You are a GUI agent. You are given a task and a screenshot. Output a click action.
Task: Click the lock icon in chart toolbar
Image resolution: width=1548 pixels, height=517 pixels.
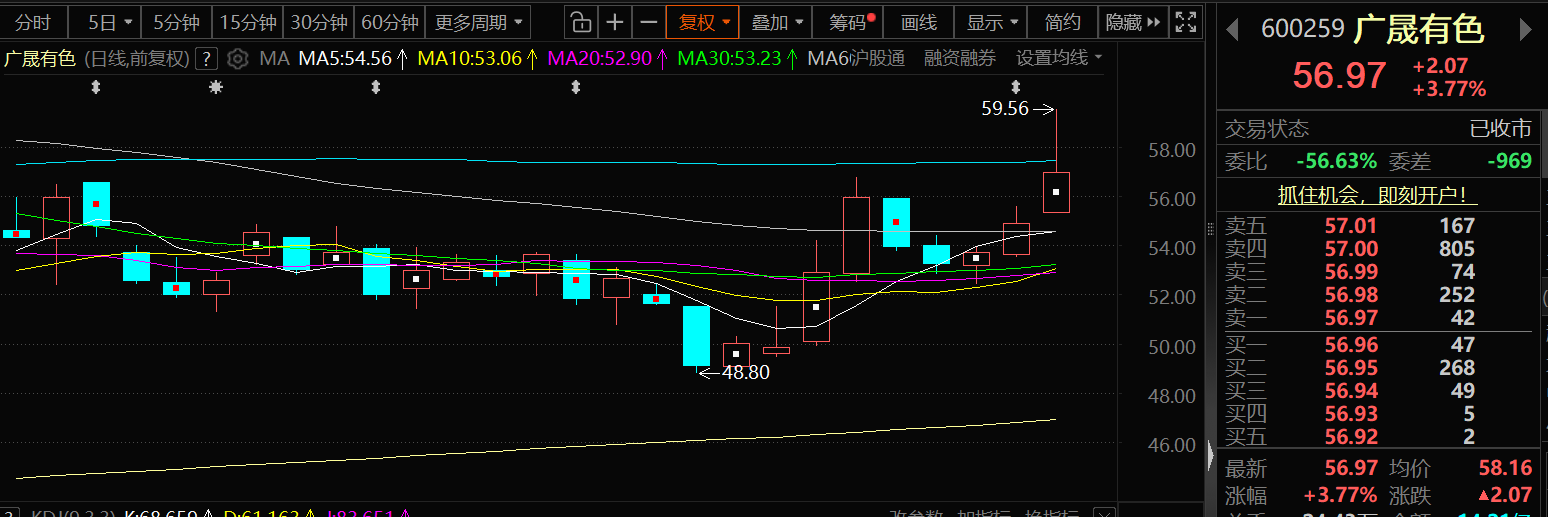point(580,22)
